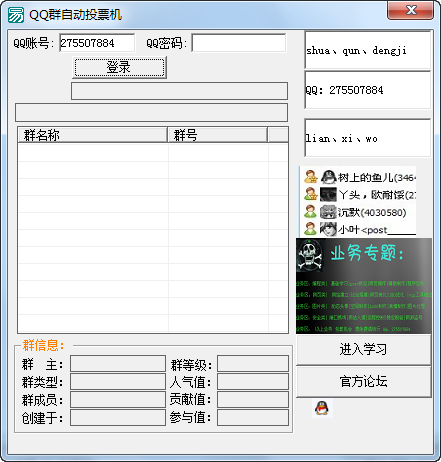441x462 pixels.
Task: Click the 群主 info field
Action: point(118,363)
